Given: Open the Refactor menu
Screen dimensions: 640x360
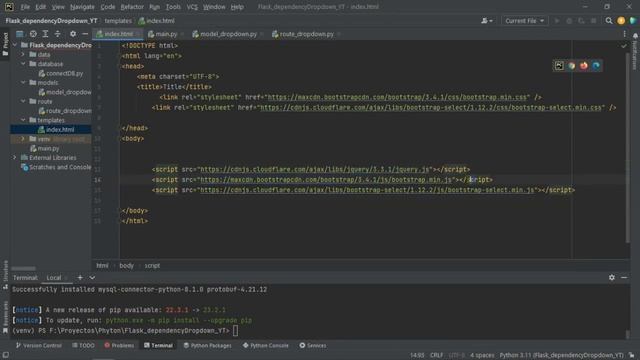Looking at the screenshot, I should click(x=132, y=7).
